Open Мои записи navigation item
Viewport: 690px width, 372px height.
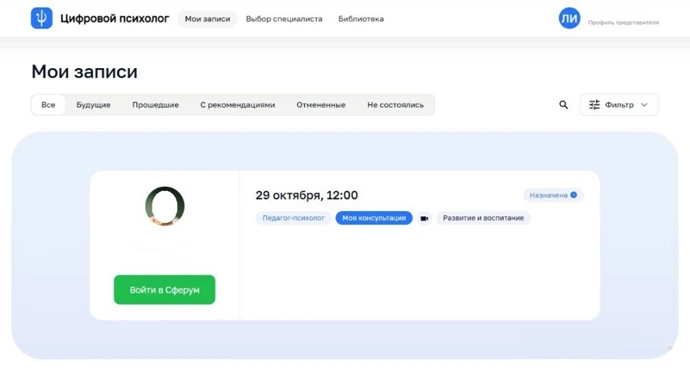coord(207,19)
